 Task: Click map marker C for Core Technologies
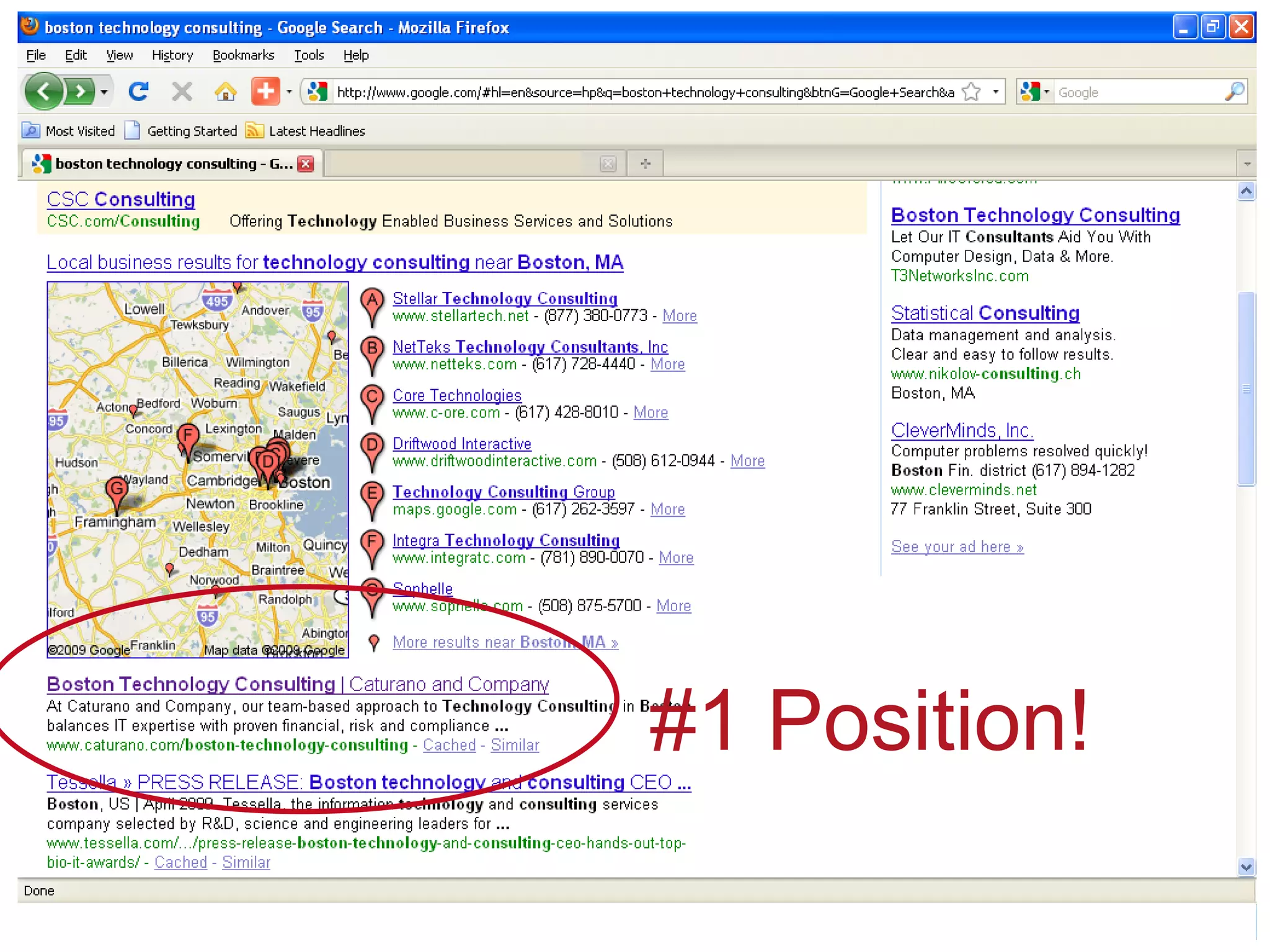pos(372,403)
